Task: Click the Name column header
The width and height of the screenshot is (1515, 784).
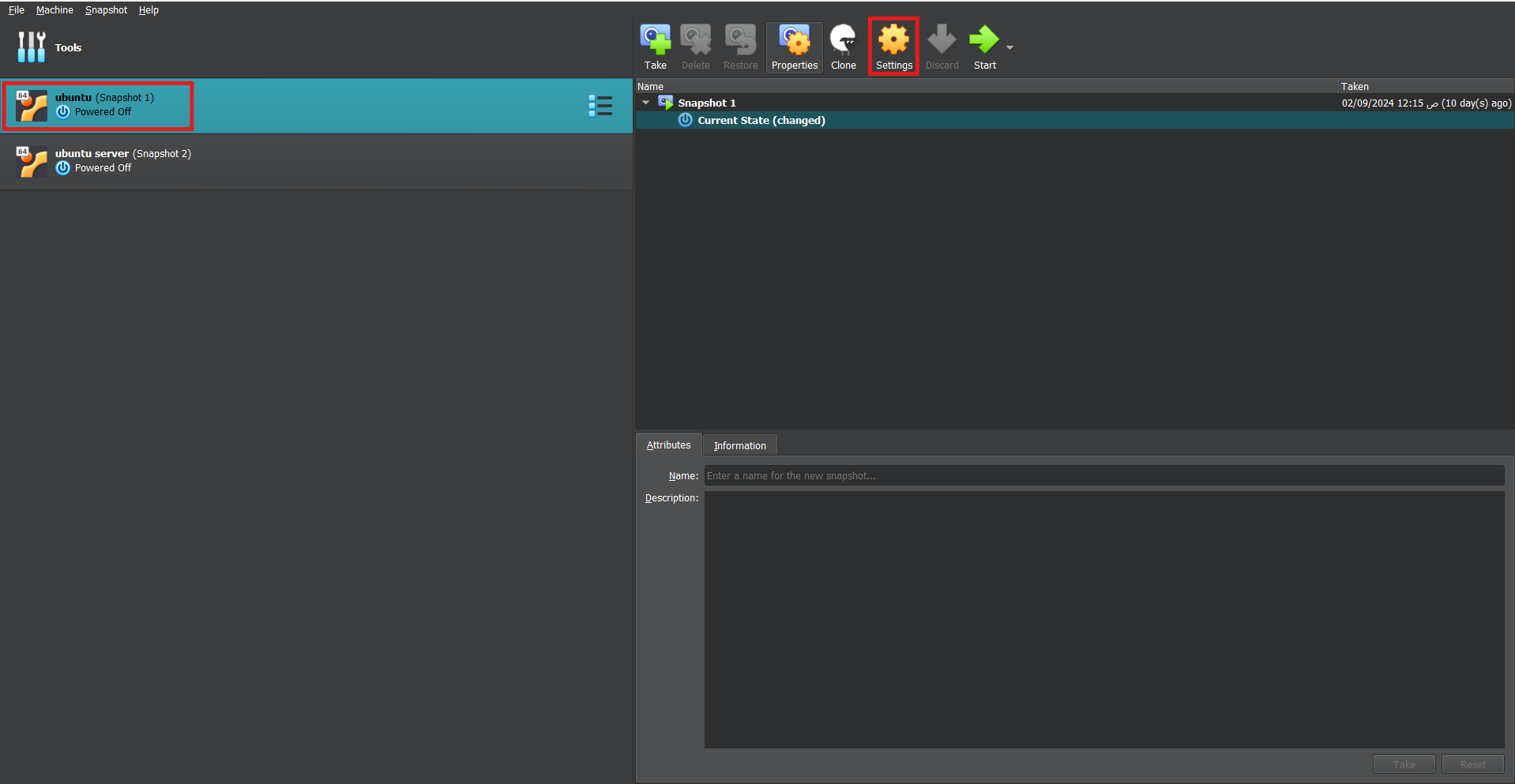Action: (x=987, y=87)
